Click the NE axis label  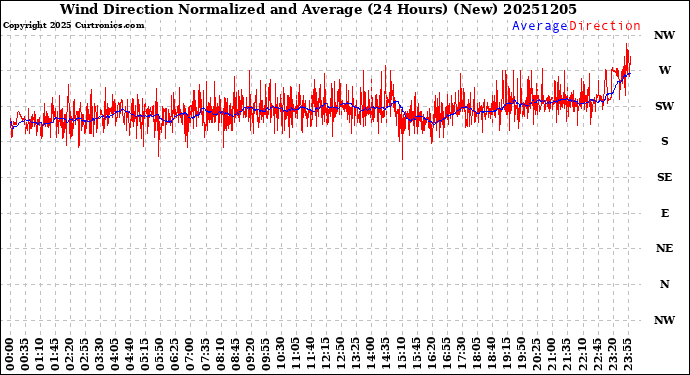[x=664, y=248]
